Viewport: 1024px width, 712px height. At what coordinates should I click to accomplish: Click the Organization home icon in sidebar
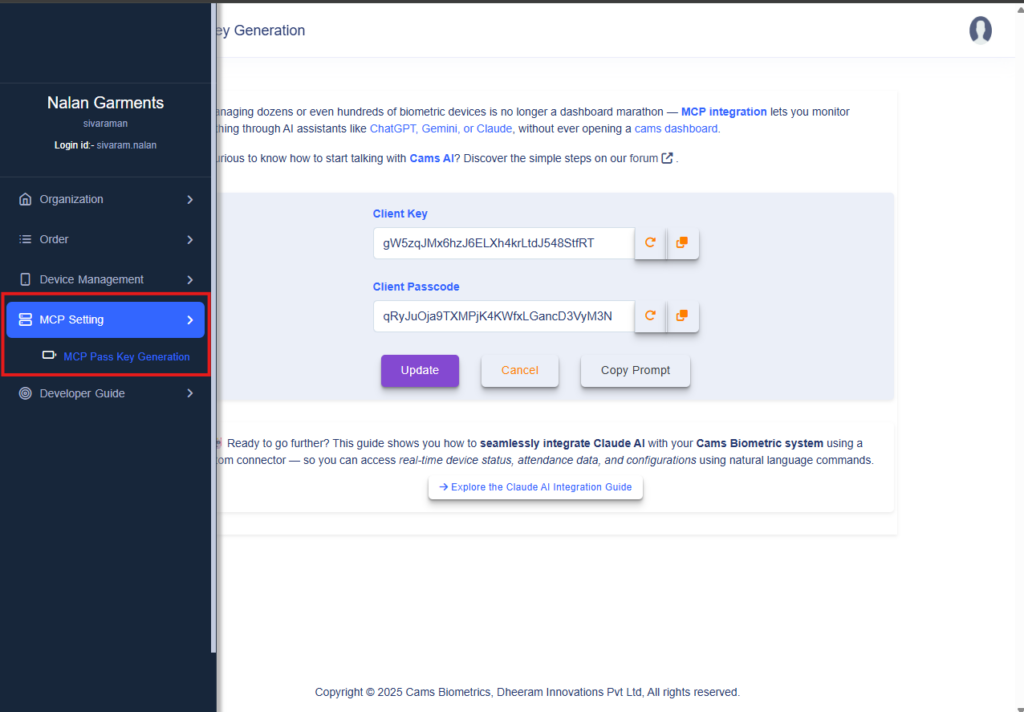(26, 200)
